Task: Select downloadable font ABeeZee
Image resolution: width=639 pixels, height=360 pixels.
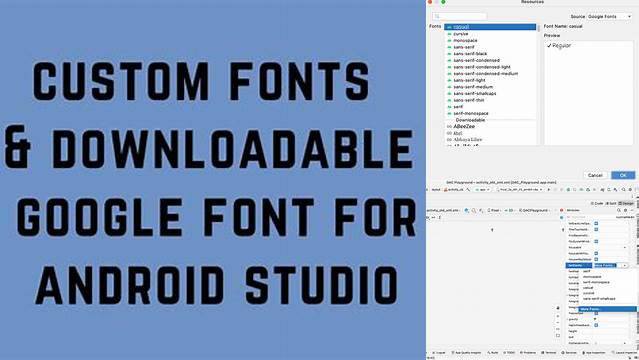Action: 490,126
